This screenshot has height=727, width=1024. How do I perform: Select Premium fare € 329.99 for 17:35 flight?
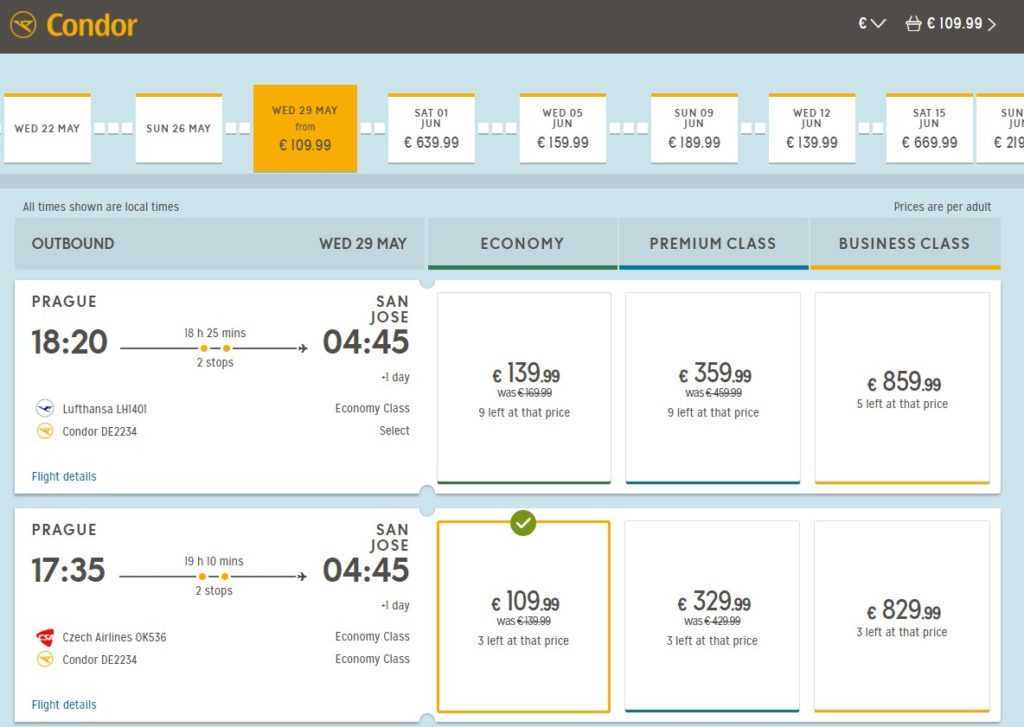click(712, 617)
